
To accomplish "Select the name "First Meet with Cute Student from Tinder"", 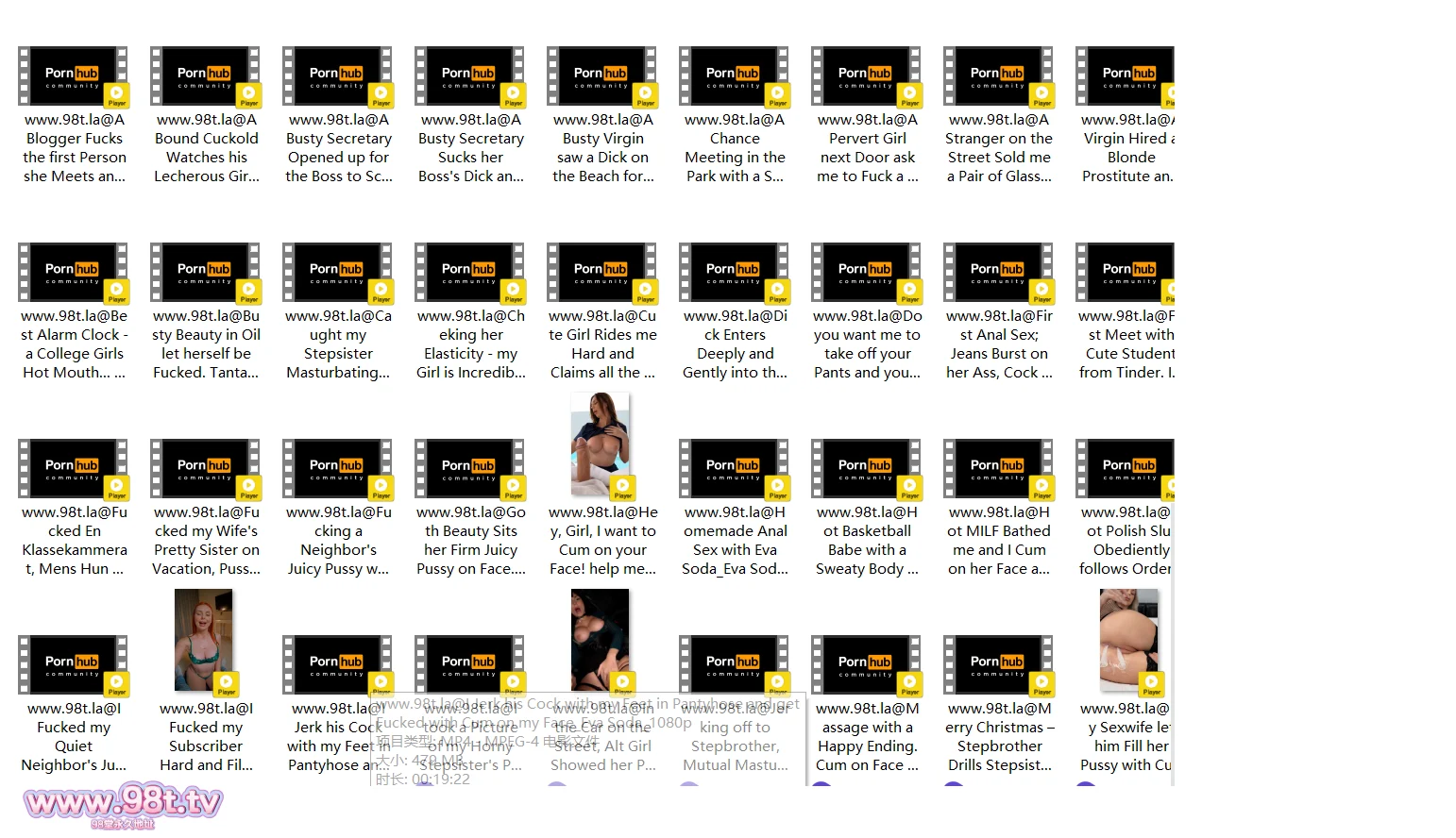I will pyautogui.click(x=1126, y=344).
